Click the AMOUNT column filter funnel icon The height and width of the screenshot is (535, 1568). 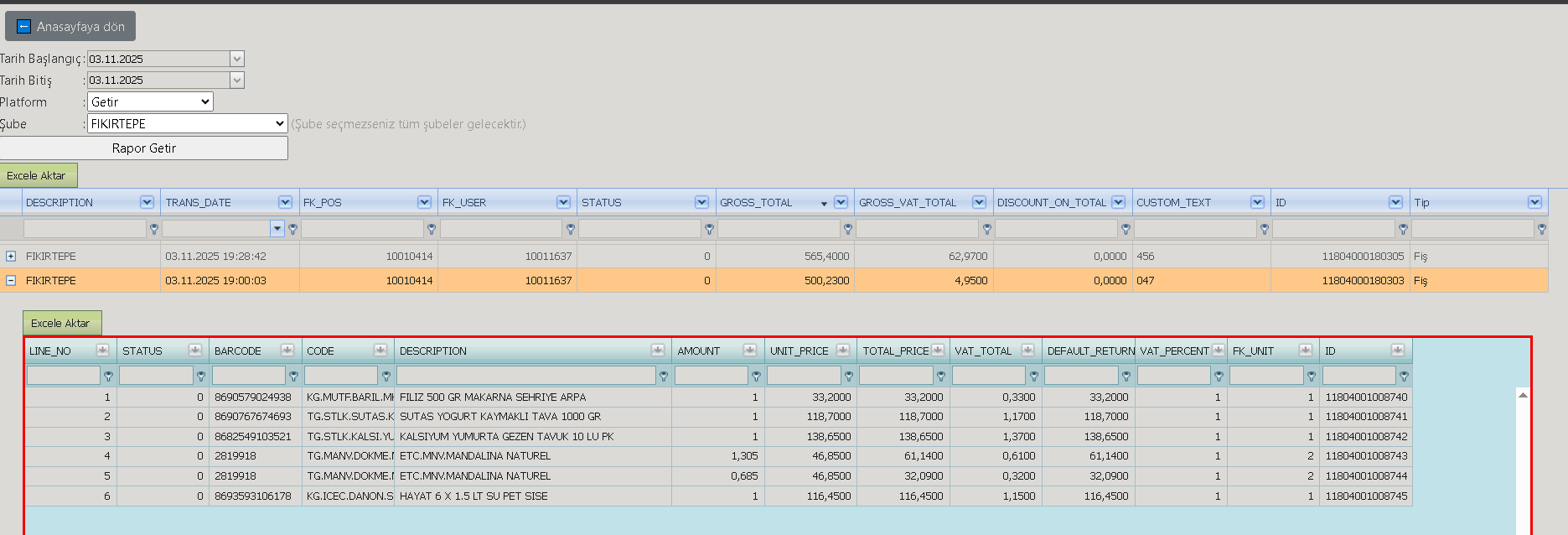pyautogui.click(x=756, y=377)
